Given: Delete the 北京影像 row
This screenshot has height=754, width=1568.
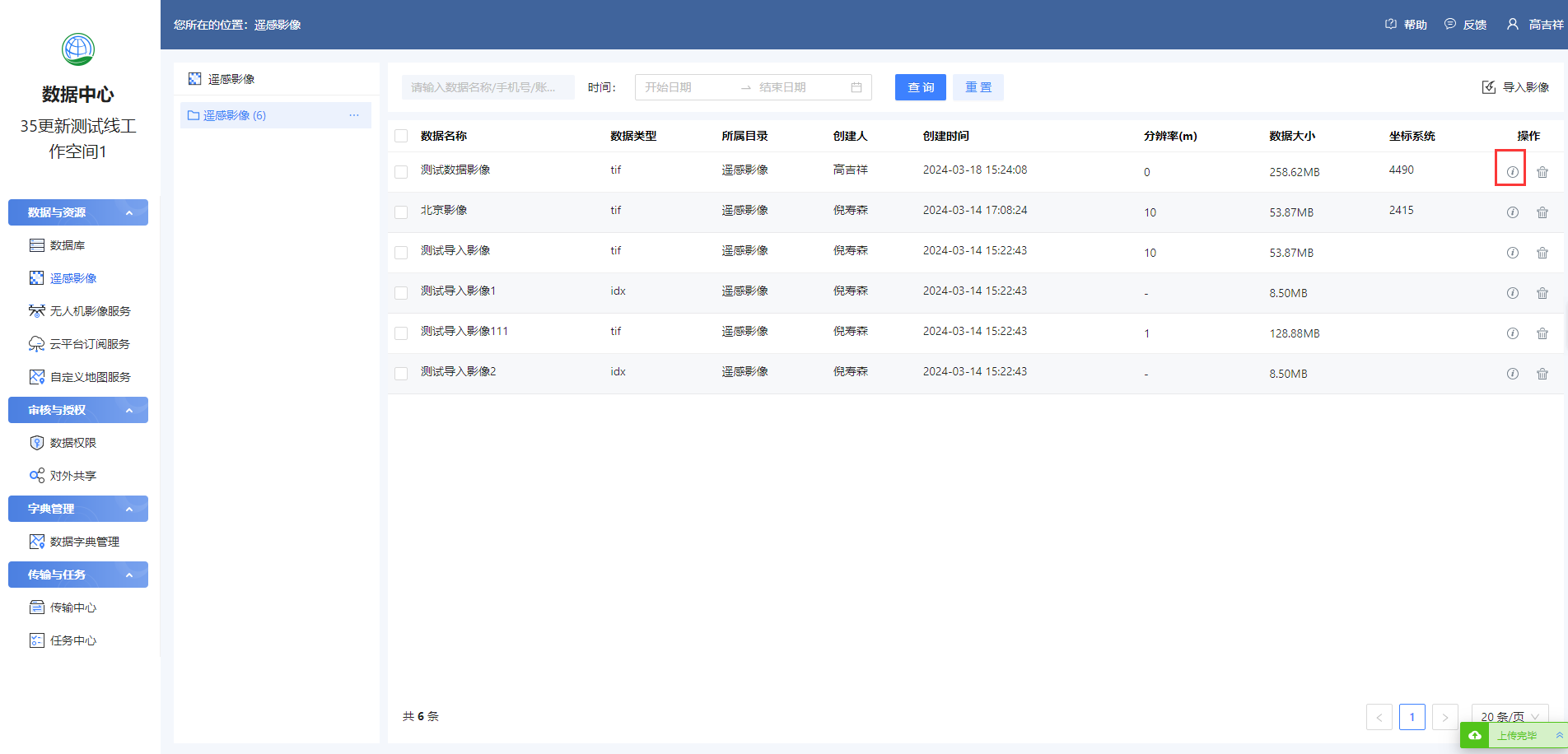Looking at the screenshot, I should (x=1542, y=212).
